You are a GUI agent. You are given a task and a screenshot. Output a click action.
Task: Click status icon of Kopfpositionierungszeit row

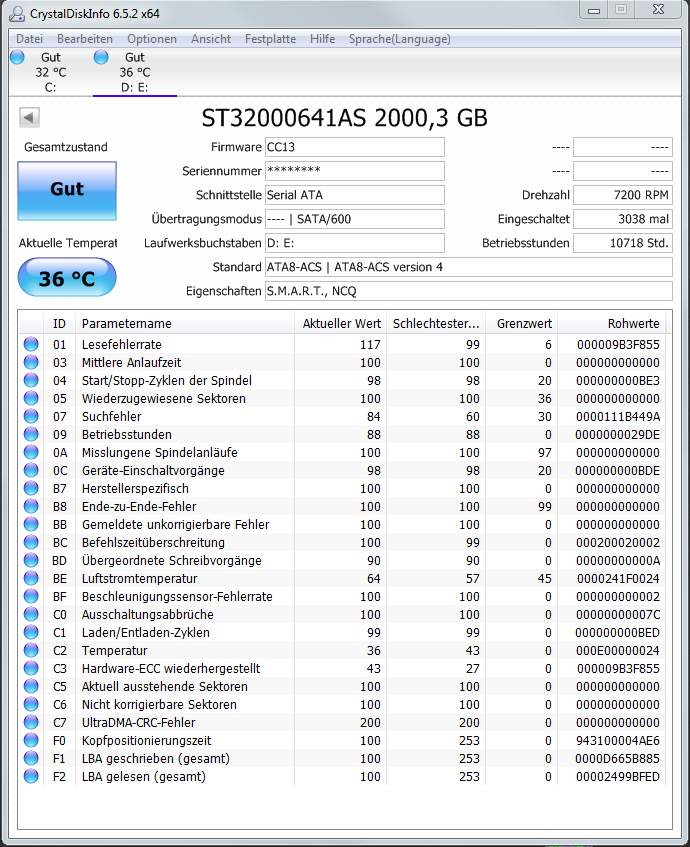tap(31, 740)
